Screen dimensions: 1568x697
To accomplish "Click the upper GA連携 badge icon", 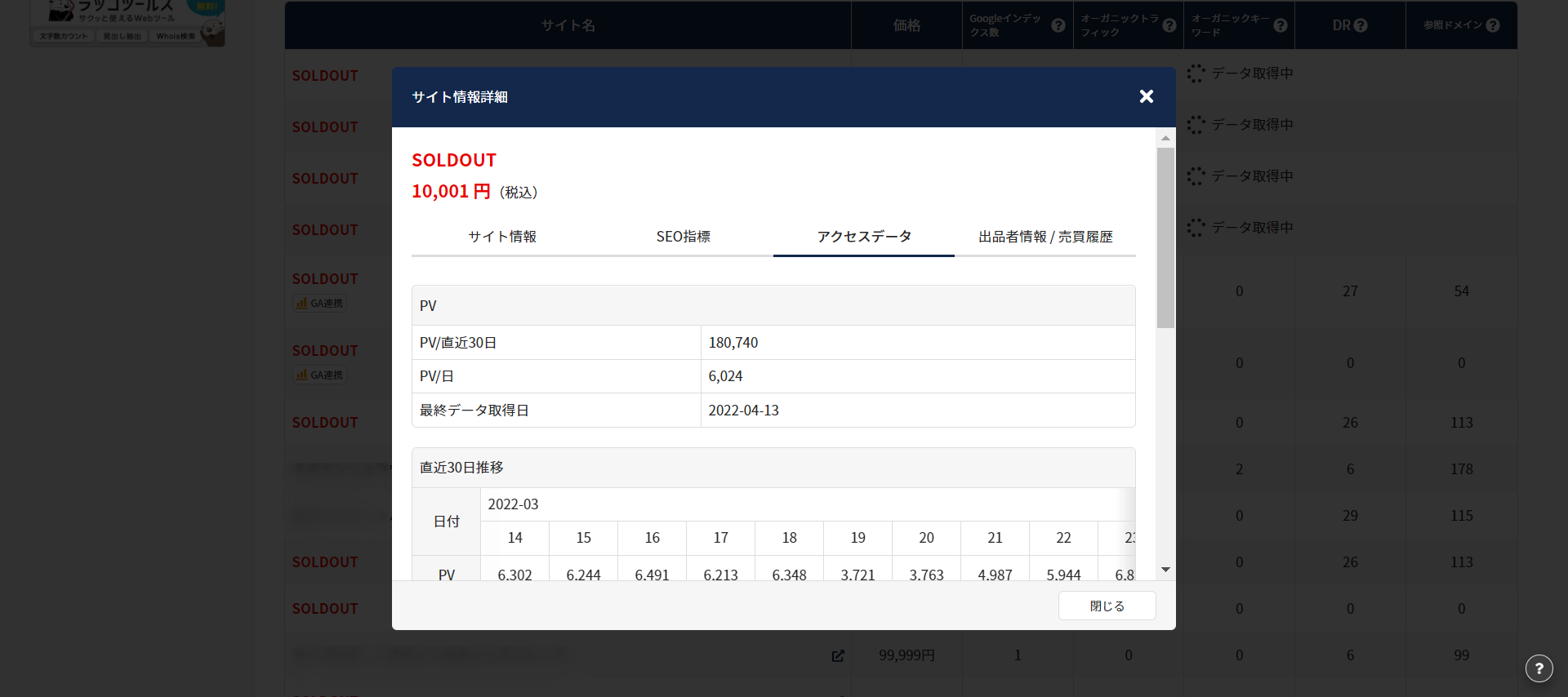I will click(x=302, y=304).
